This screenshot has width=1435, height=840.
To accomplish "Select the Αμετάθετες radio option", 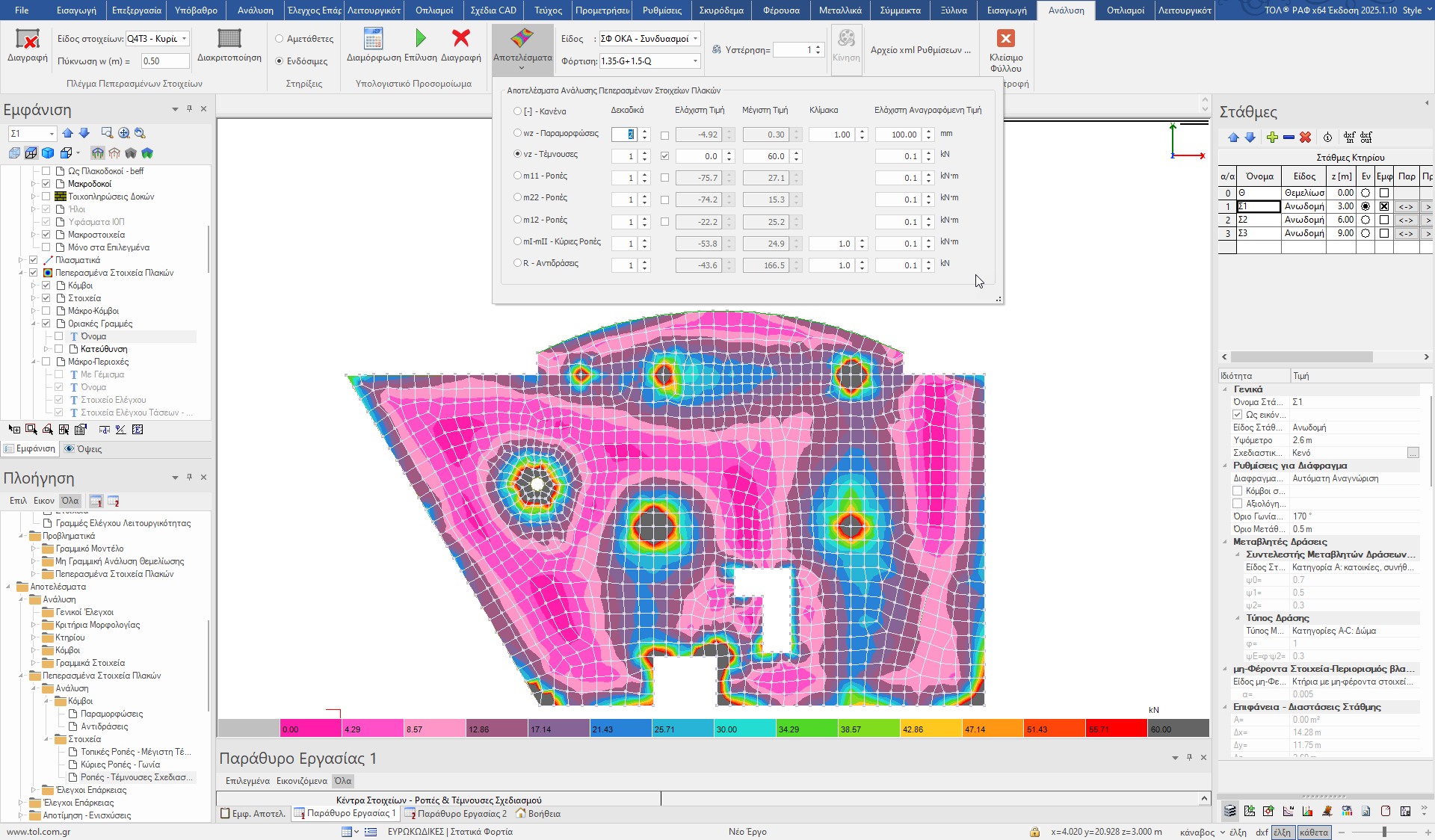I will coord(280,39).
